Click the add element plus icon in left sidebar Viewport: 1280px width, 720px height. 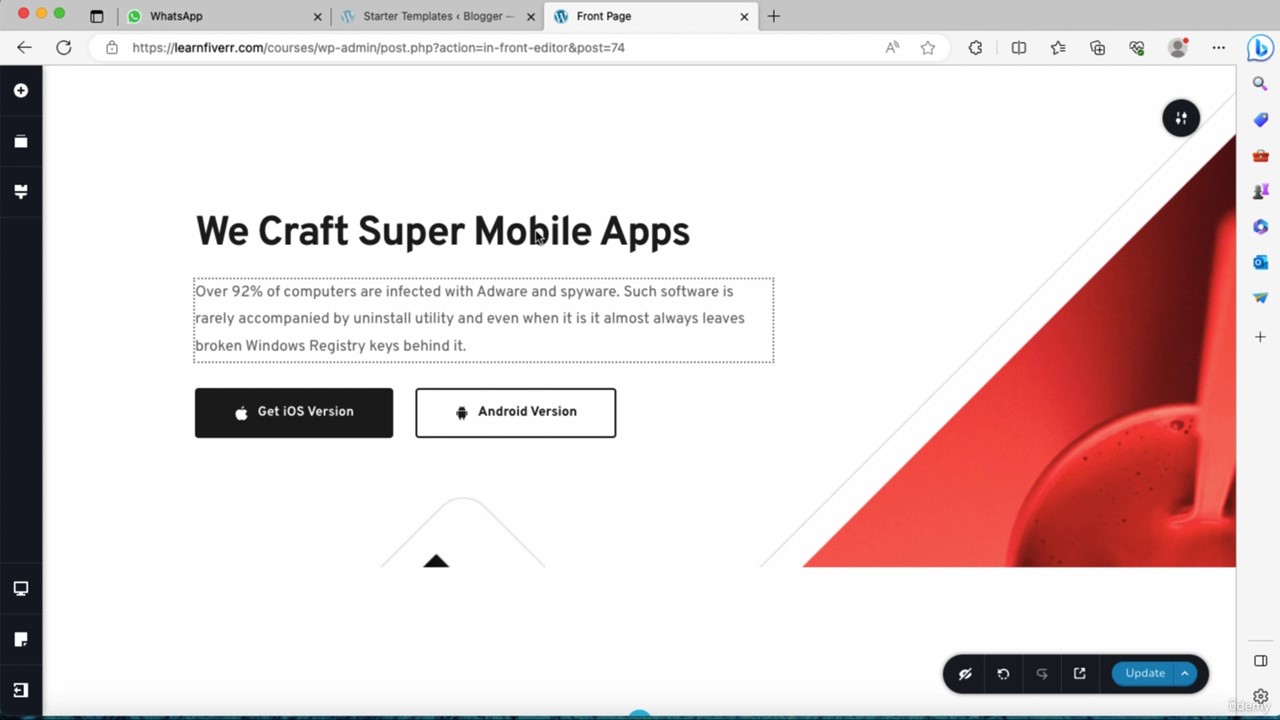point(21,90)
